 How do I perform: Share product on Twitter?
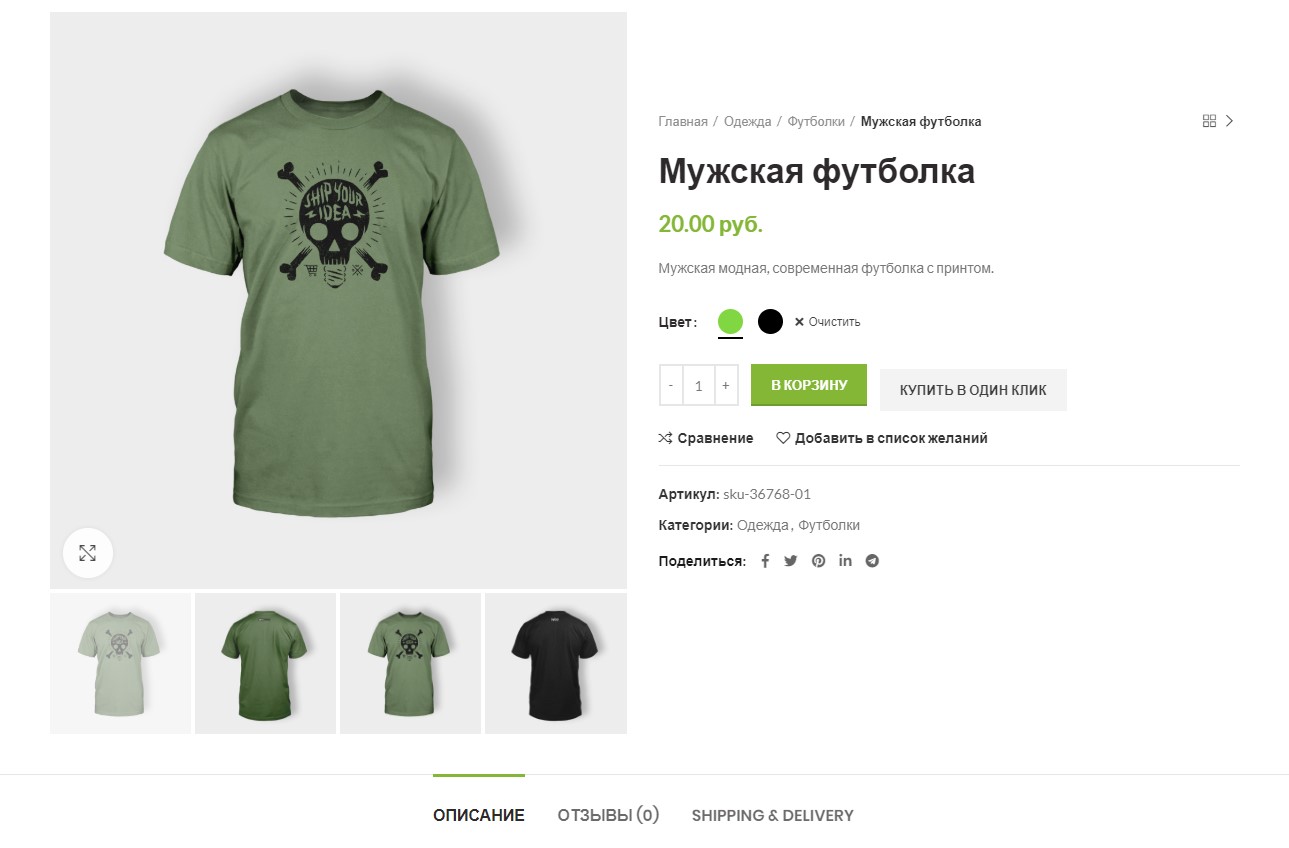click(791, 561)
